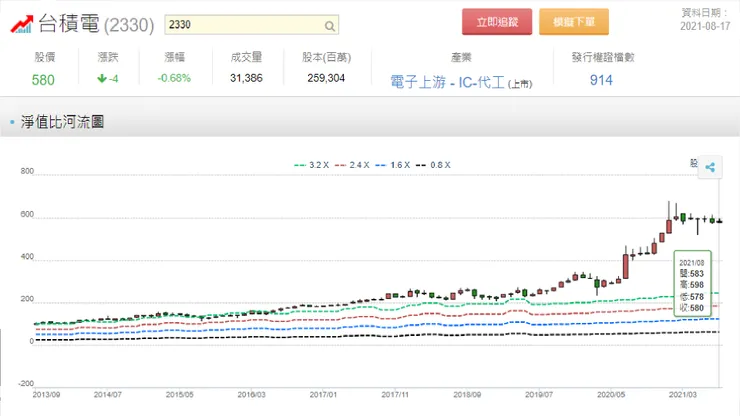Viewport: 740px width, 416px height.
Task: Click the red trending-arrow logo icon
Action: coord(22,24)
